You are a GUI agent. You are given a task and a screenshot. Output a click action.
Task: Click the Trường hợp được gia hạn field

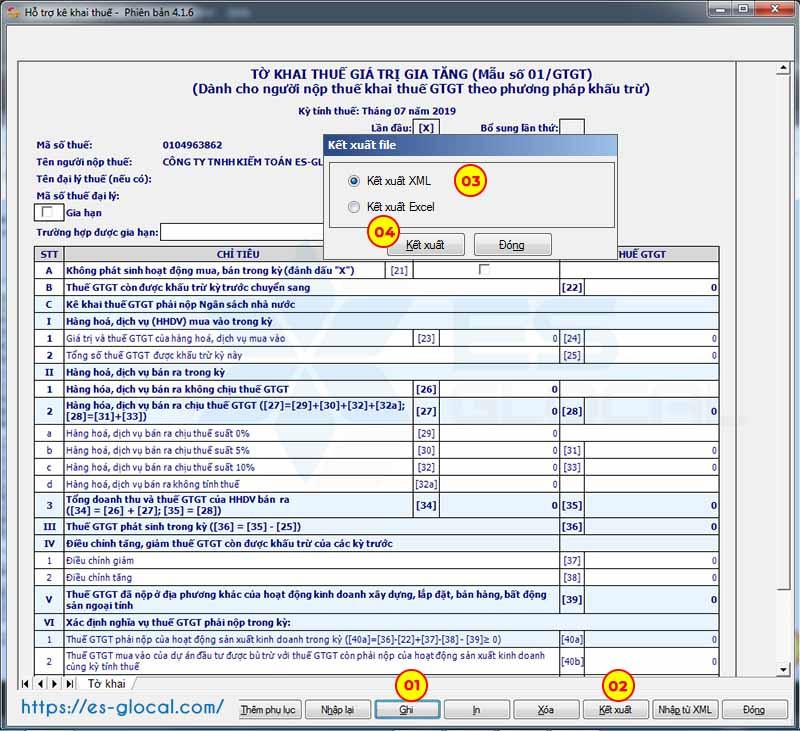click(242, 232)
